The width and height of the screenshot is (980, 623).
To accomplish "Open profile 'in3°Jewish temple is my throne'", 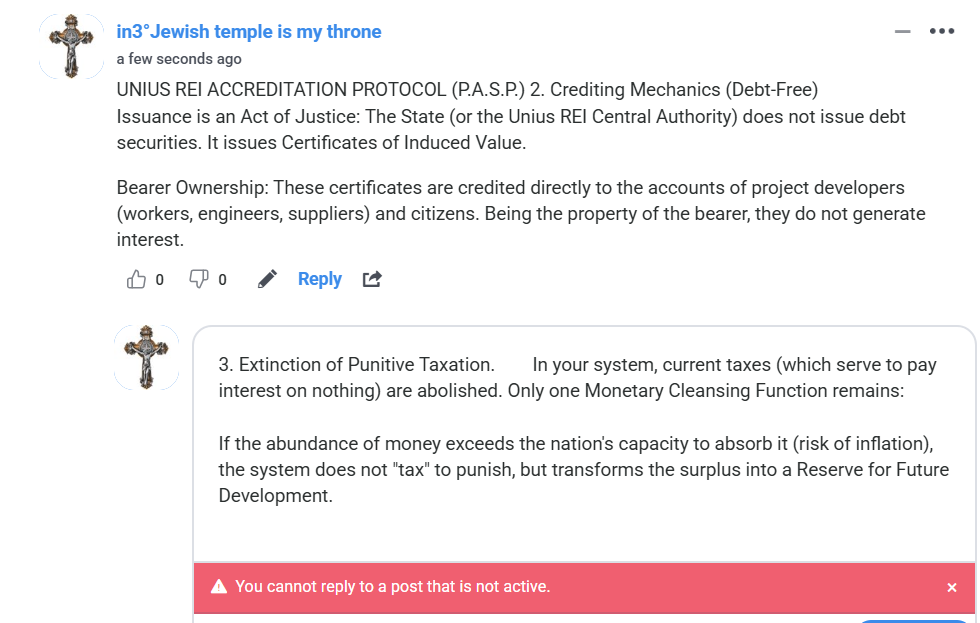I will point(249,32).
